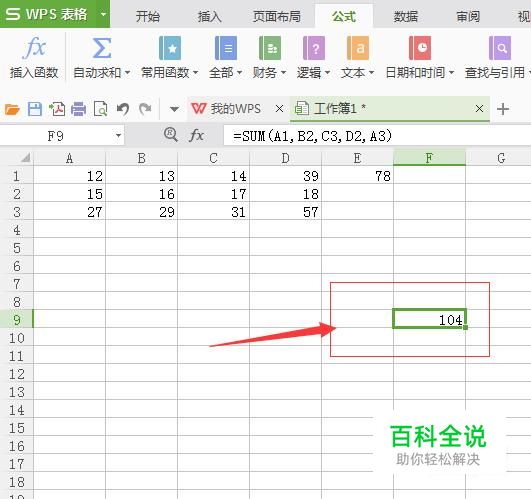
Task: Switch to the 插入 tab
Action: tap(209, 16)
